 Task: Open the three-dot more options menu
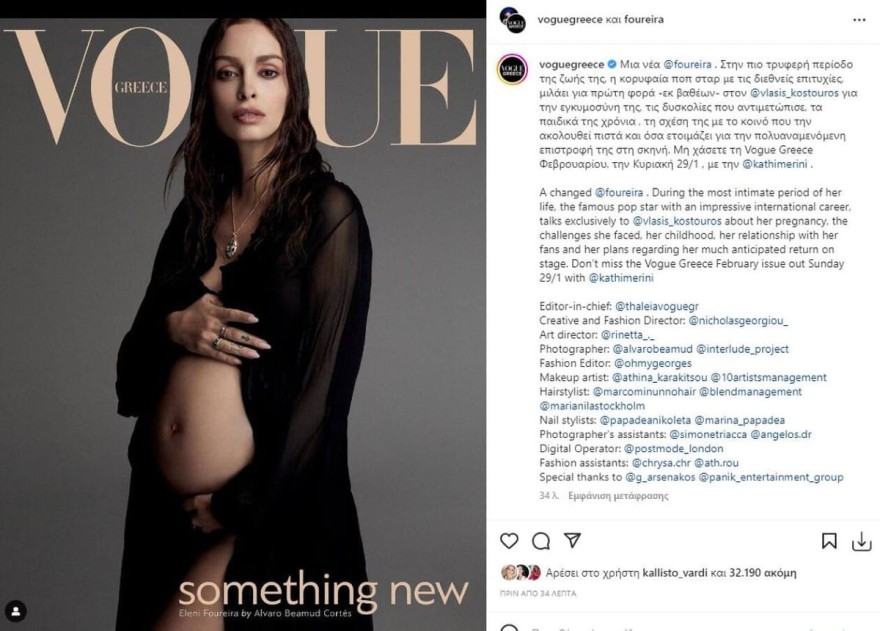[x=859, y=20]
